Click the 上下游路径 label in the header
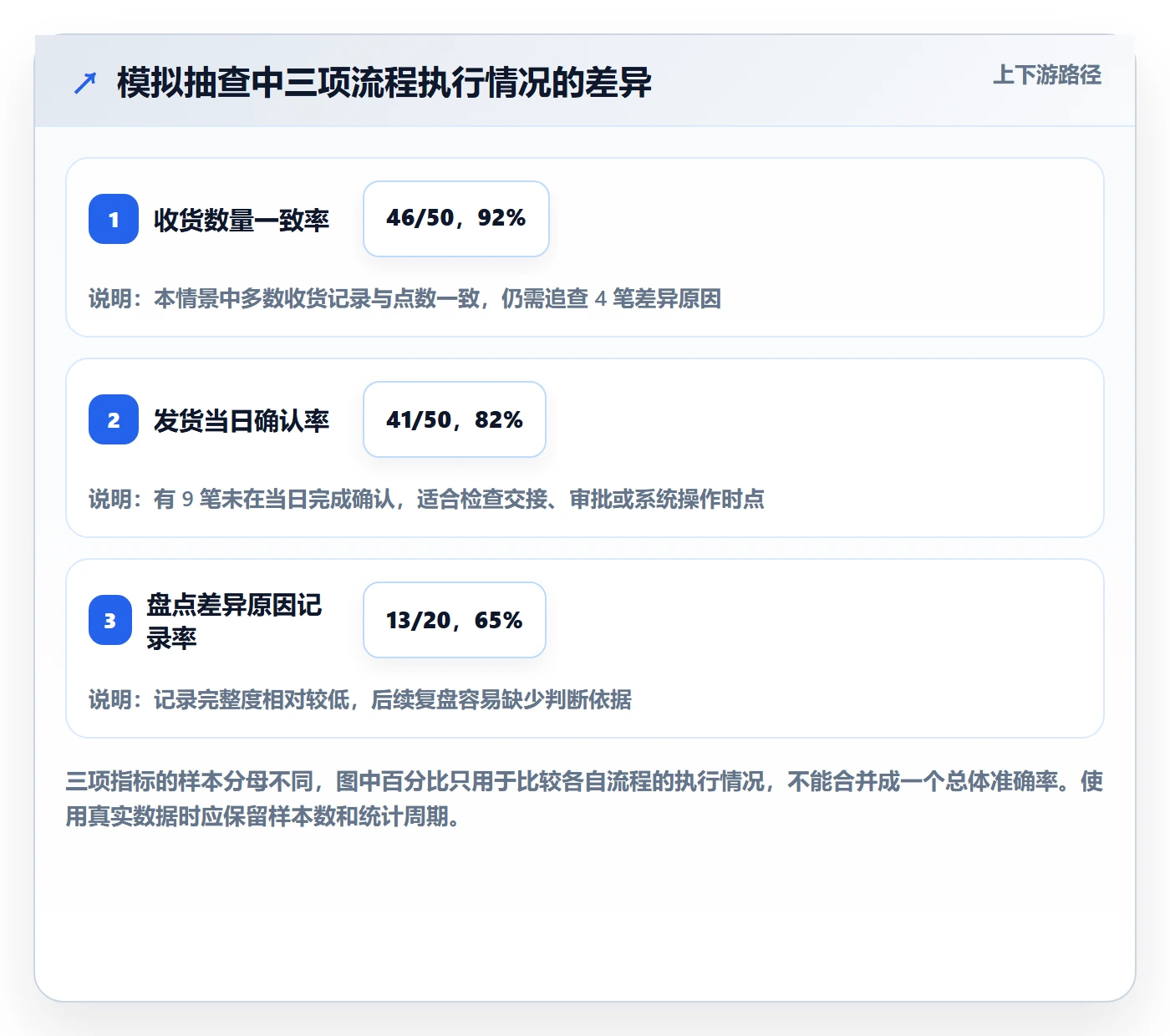The image size is (1170, 1036). (x=1047, y=75)
